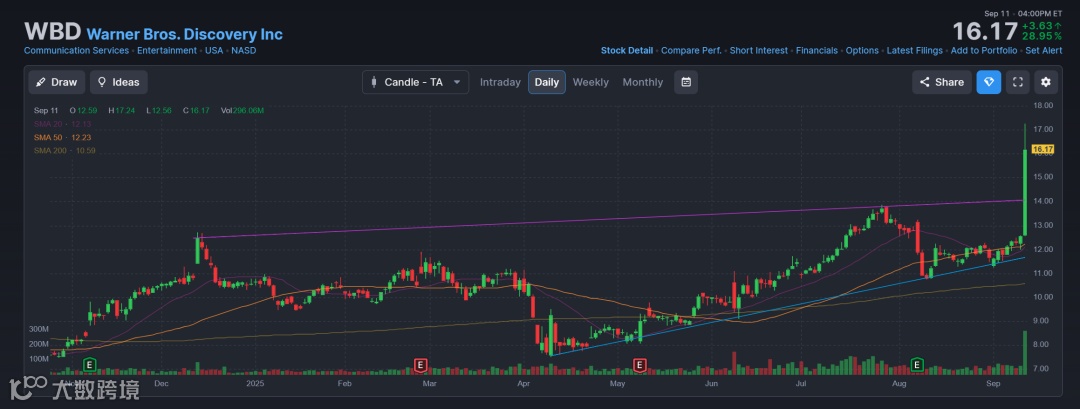Click the August earnings marker E

click(x=917, y=364)
